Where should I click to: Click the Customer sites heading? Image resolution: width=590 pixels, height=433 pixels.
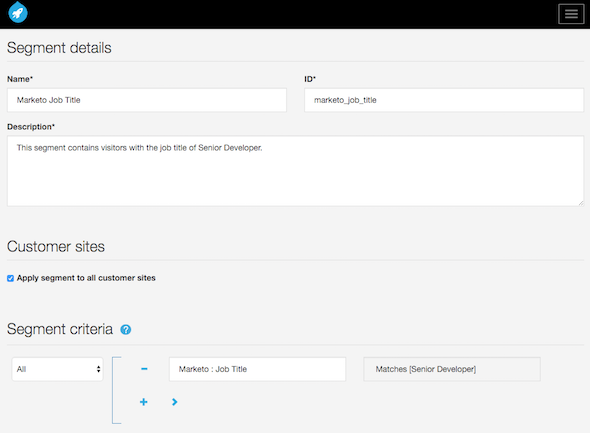56,246
